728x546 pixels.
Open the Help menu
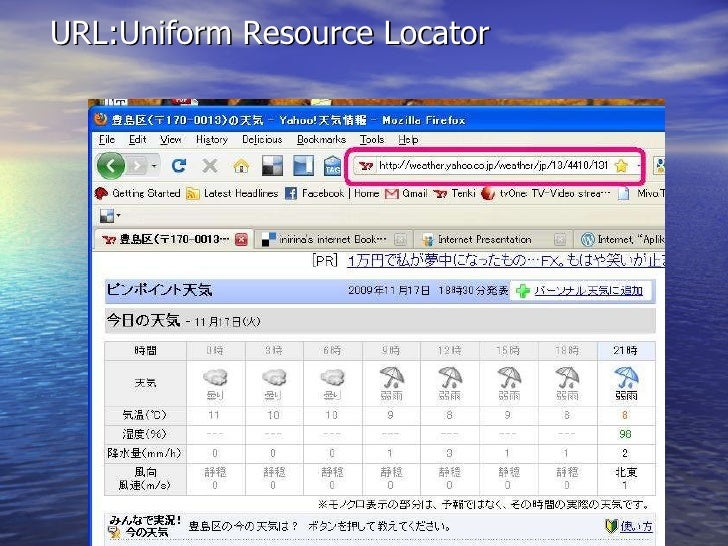click(408, 140)
